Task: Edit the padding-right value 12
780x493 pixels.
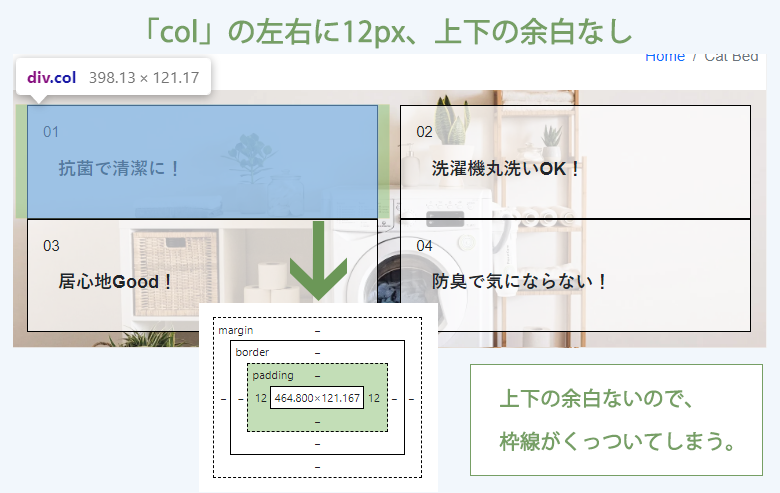Action: [x=374, y=398]
